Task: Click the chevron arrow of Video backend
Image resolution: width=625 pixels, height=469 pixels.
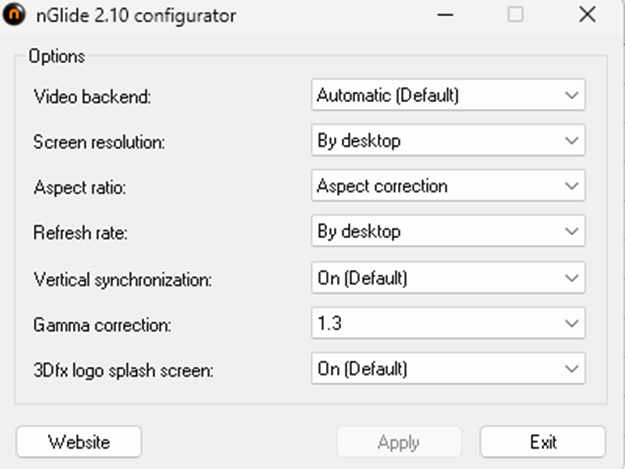Action: [572, 95]
